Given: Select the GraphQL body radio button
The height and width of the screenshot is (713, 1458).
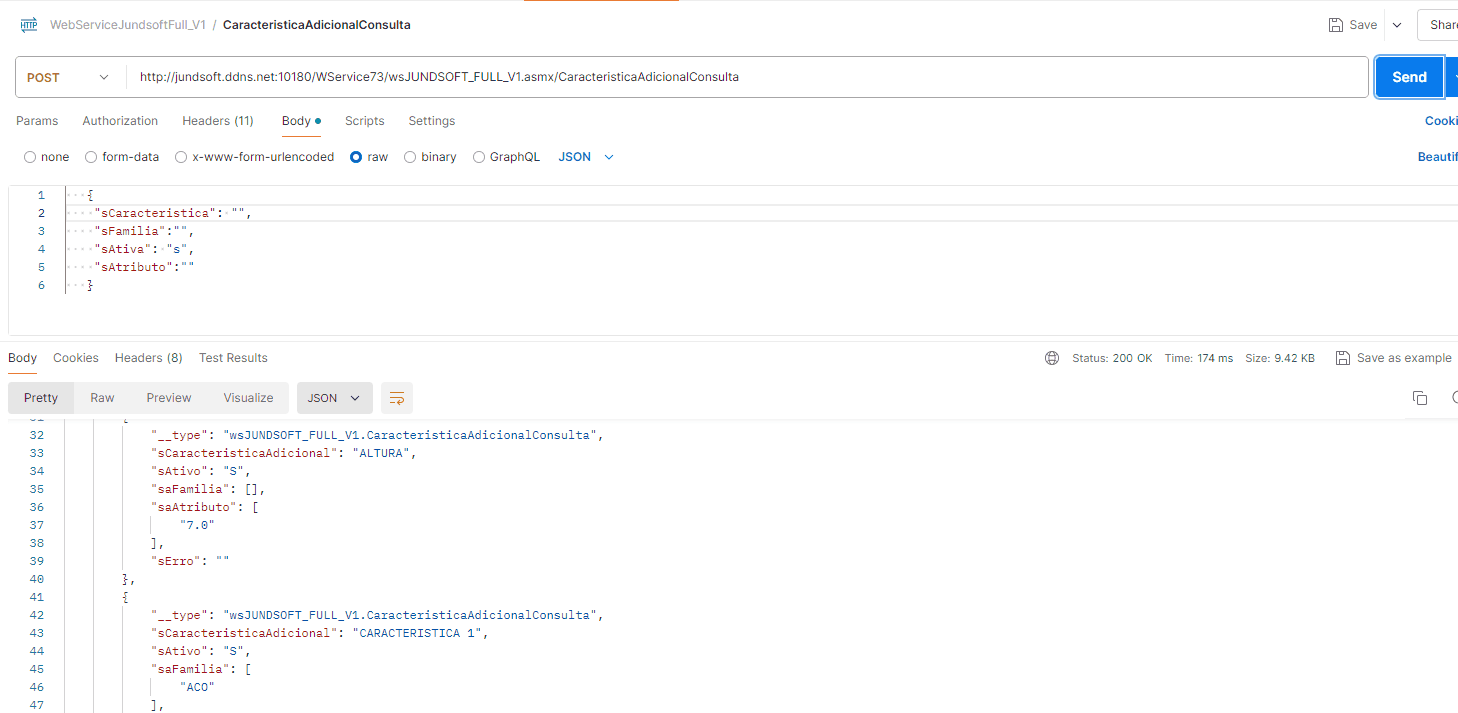Looking at the screenshot, I should (479, 157).
